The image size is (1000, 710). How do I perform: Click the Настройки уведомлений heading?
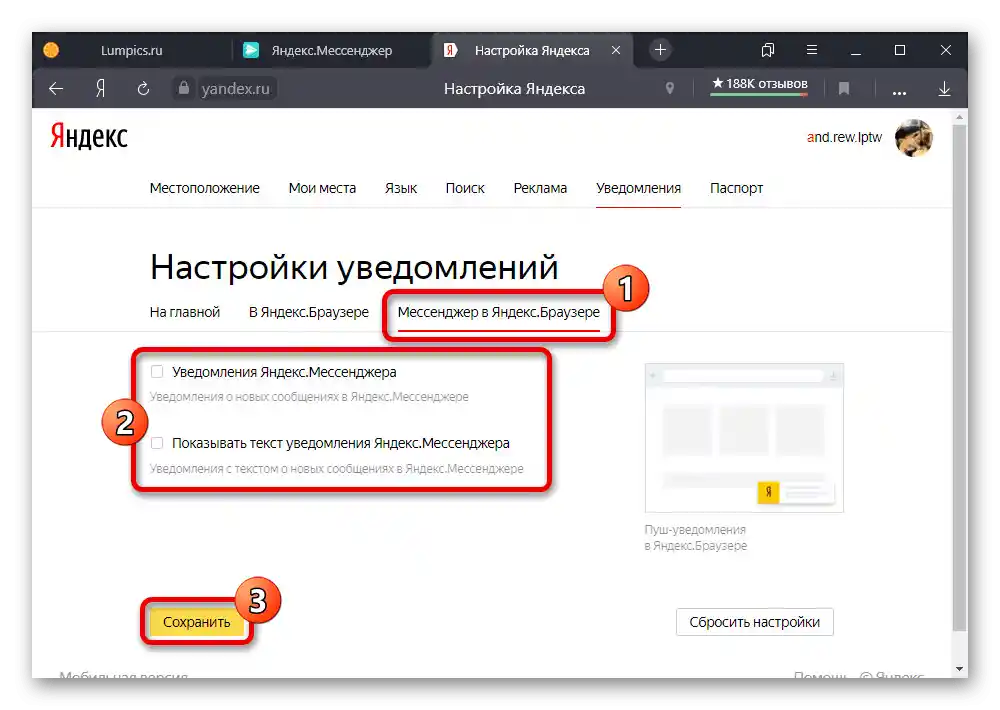pos(354,267)
